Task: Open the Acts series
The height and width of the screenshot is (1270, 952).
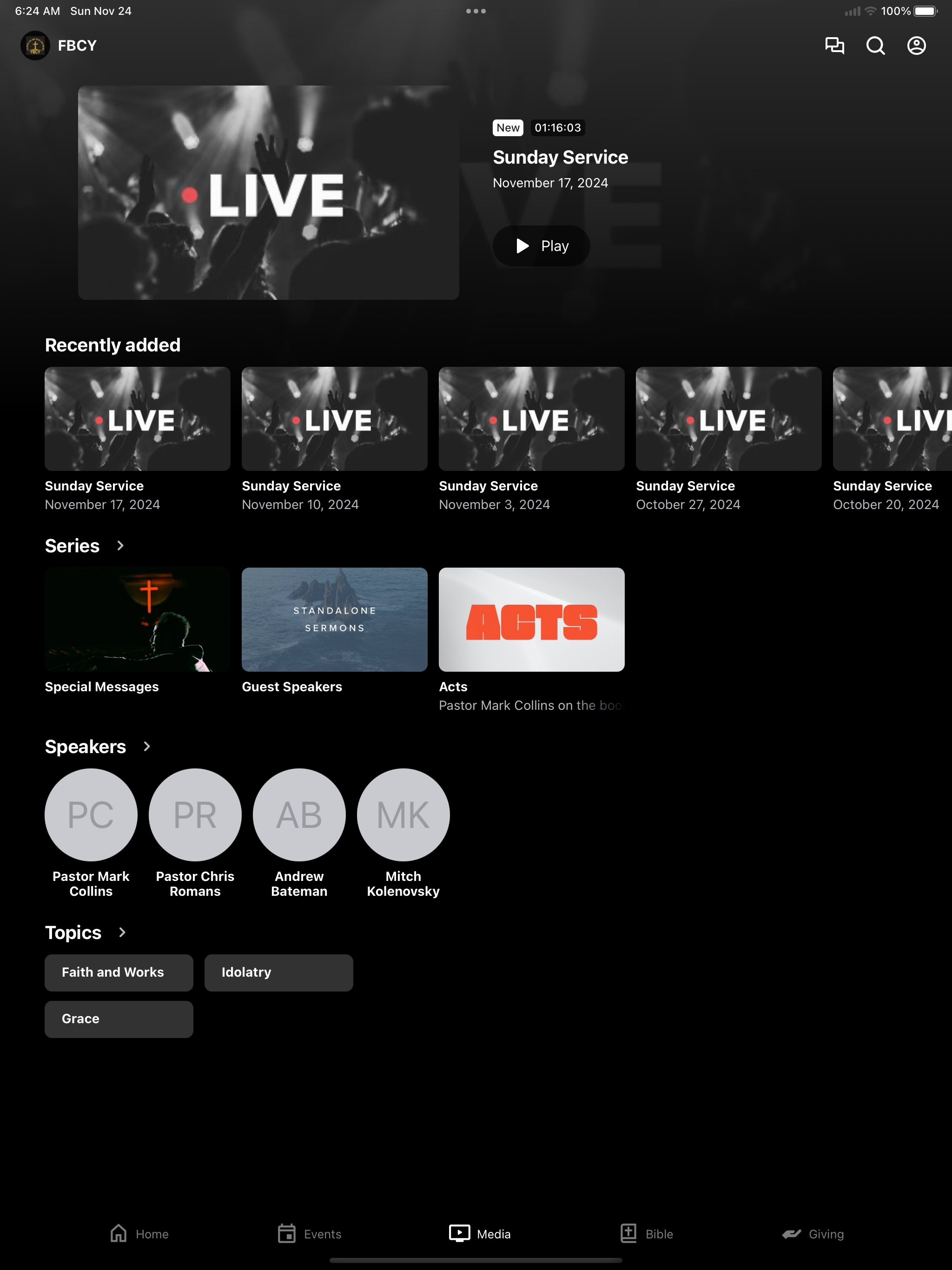Action: coord(531,620)
